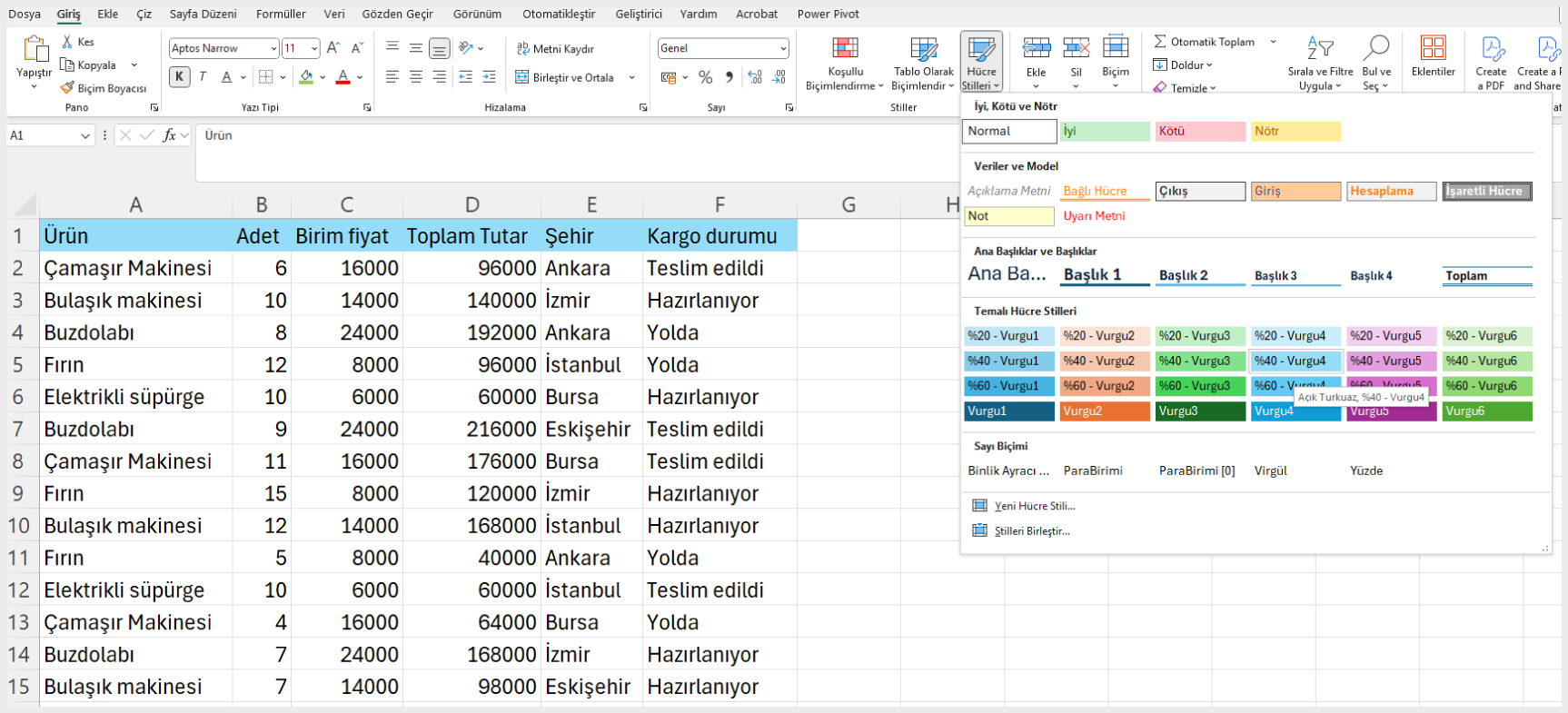The image size is (1568, 713).
Task: Expand the Name Box dropdown
Action: 85,135
